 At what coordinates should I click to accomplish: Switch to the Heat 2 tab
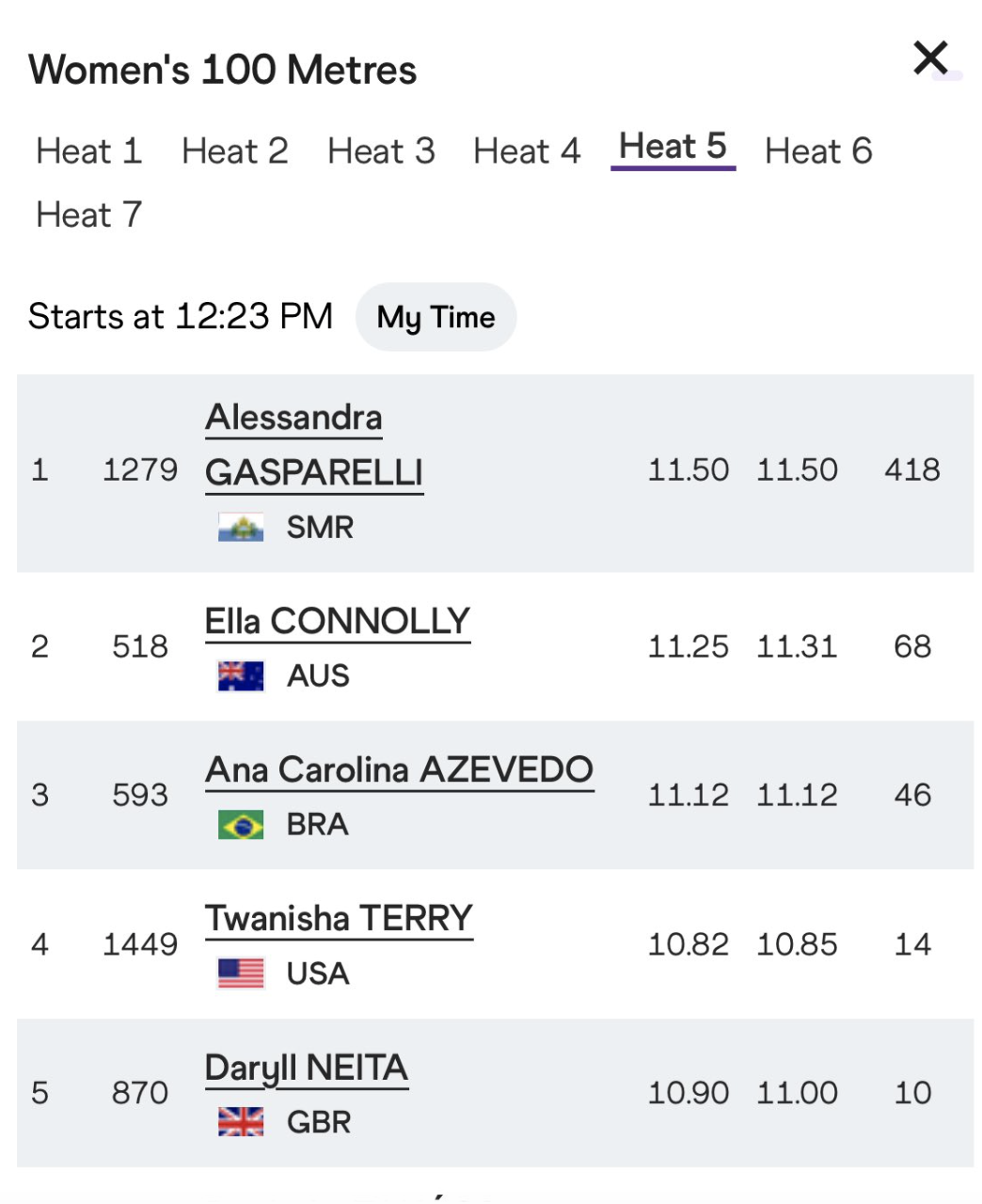click(235, 150)
